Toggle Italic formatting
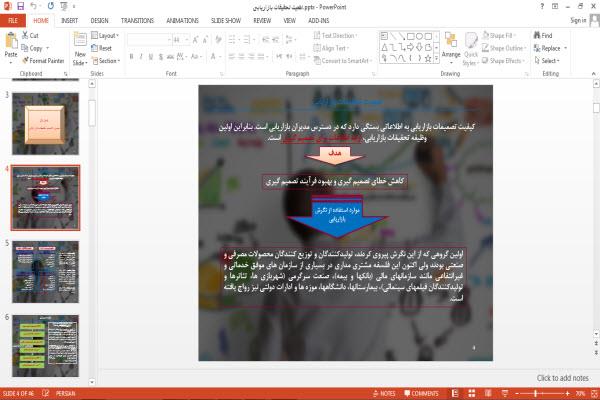The image size is (600, 400). tap(141, 57)
